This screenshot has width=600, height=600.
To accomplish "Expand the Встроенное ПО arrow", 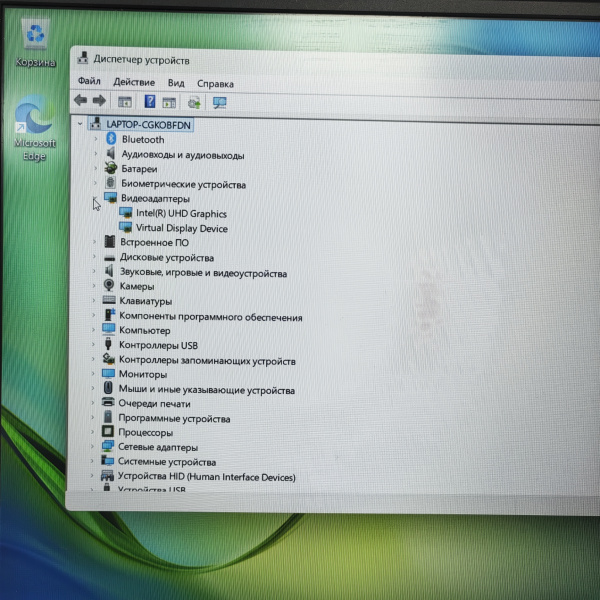I will coord(95,241).
